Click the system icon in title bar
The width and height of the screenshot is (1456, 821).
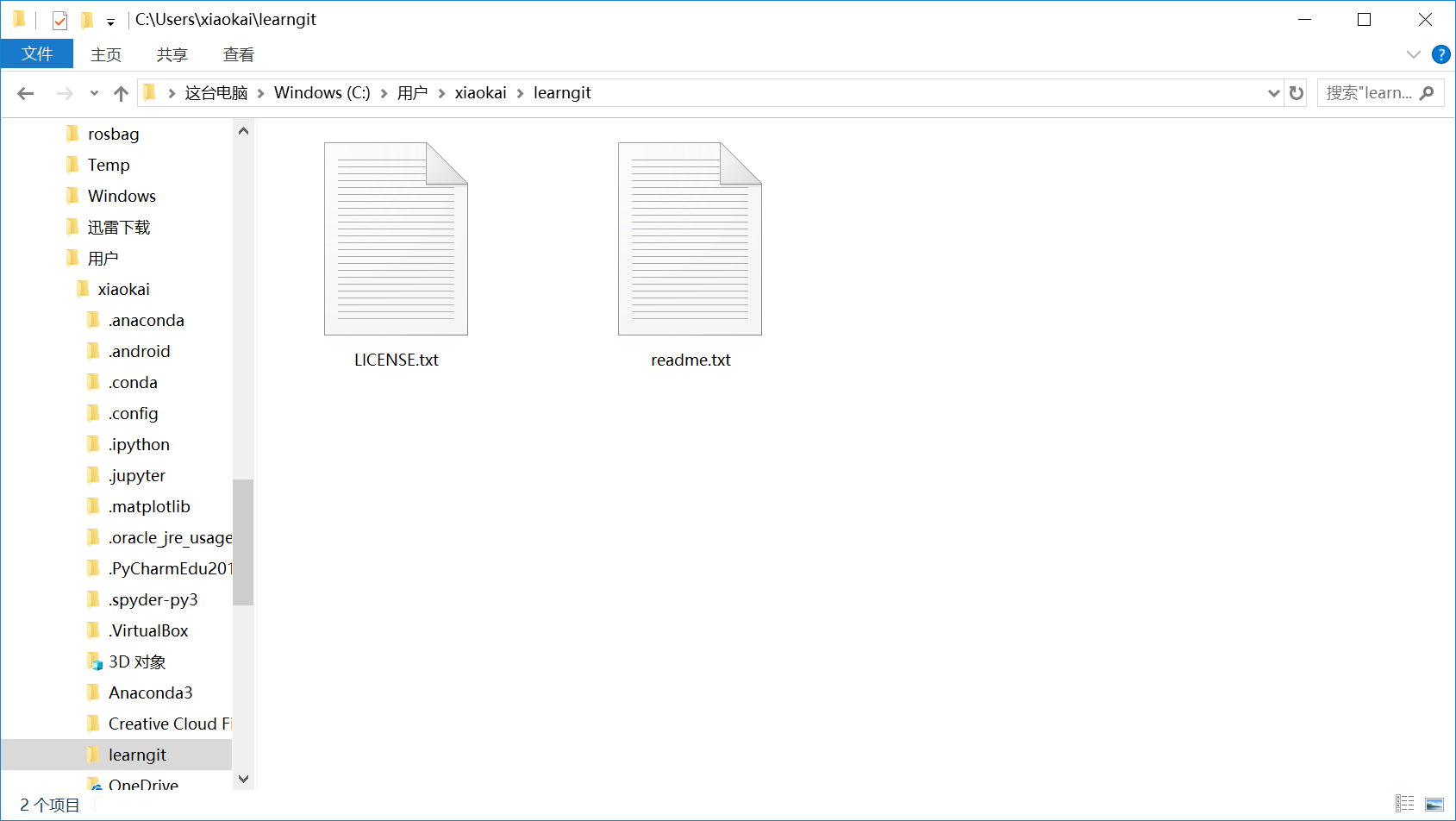point(19,19)
